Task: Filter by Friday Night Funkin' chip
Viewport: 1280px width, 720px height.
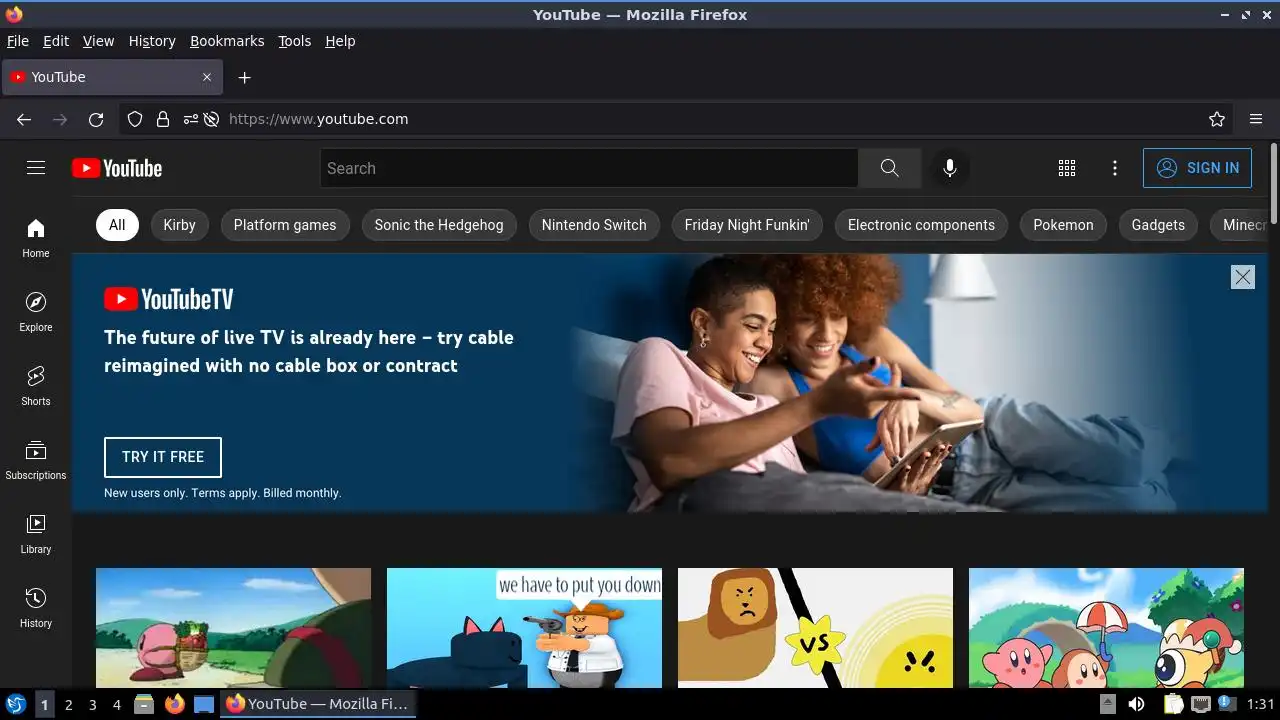Action: pos(747,225)
